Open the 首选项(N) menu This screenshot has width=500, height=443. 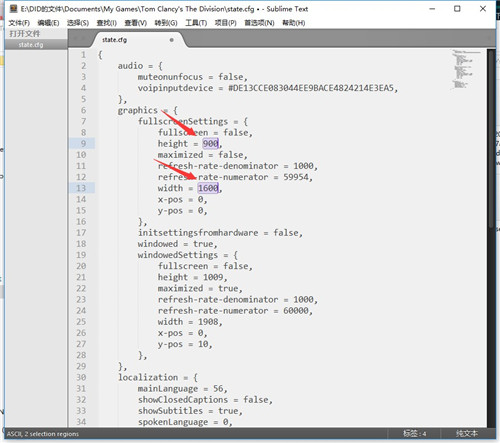tap(259, 23)
